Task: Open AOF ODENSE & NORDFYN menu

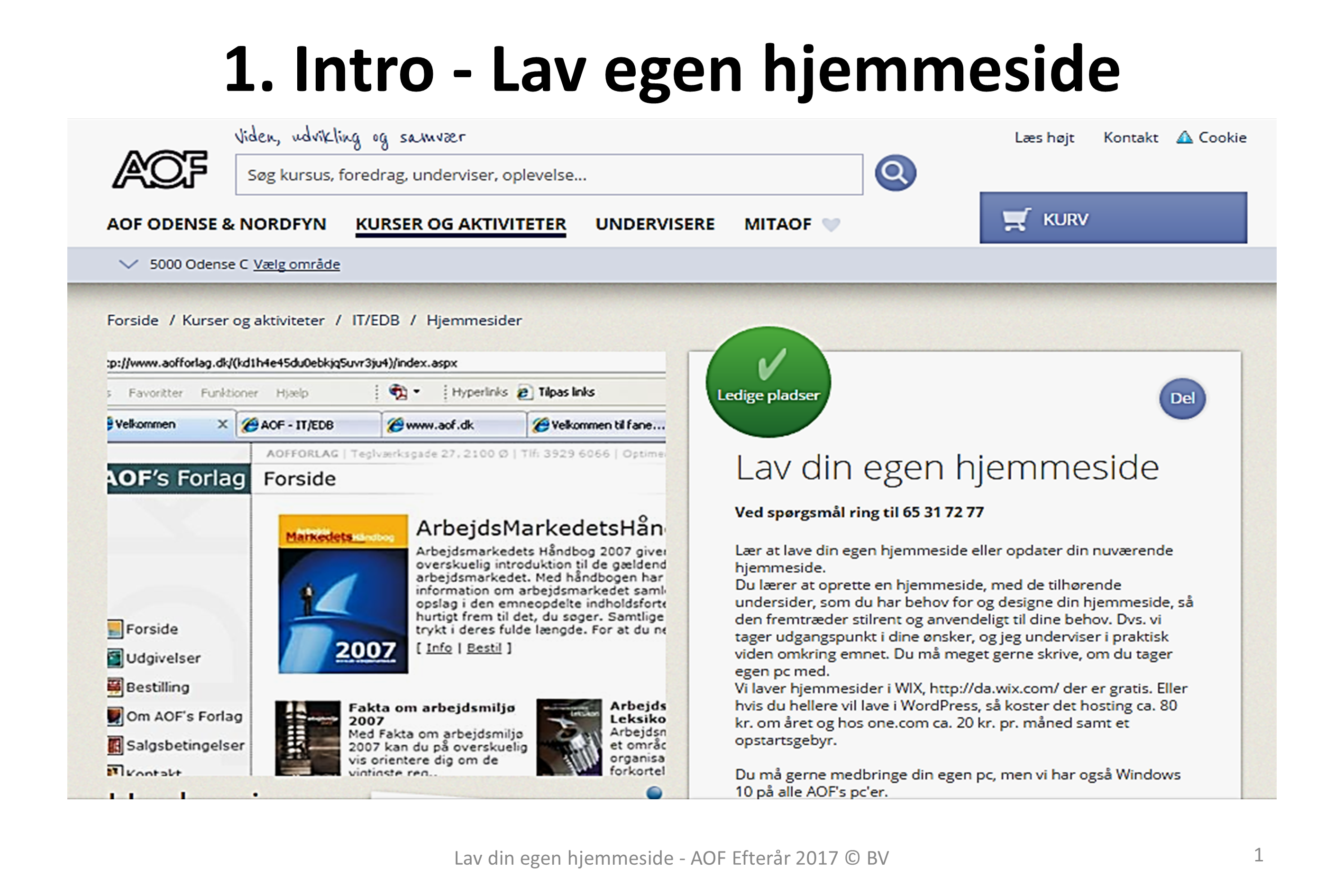Action: click(x=217, y=224)
